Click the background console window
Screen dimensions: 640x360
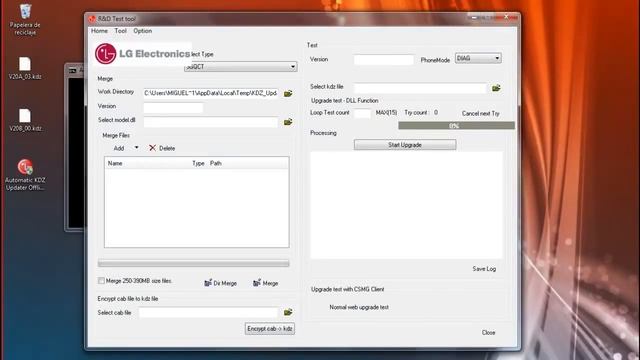point(76,148)
